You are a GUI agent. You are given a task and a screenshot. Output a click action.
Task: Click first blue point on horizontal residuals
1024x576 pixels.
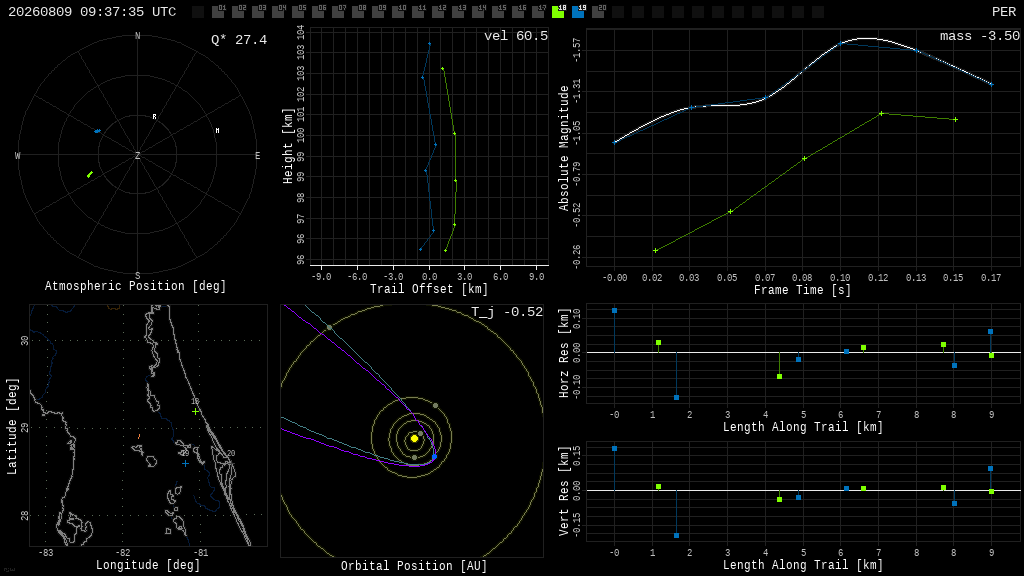tap(615, 311)
